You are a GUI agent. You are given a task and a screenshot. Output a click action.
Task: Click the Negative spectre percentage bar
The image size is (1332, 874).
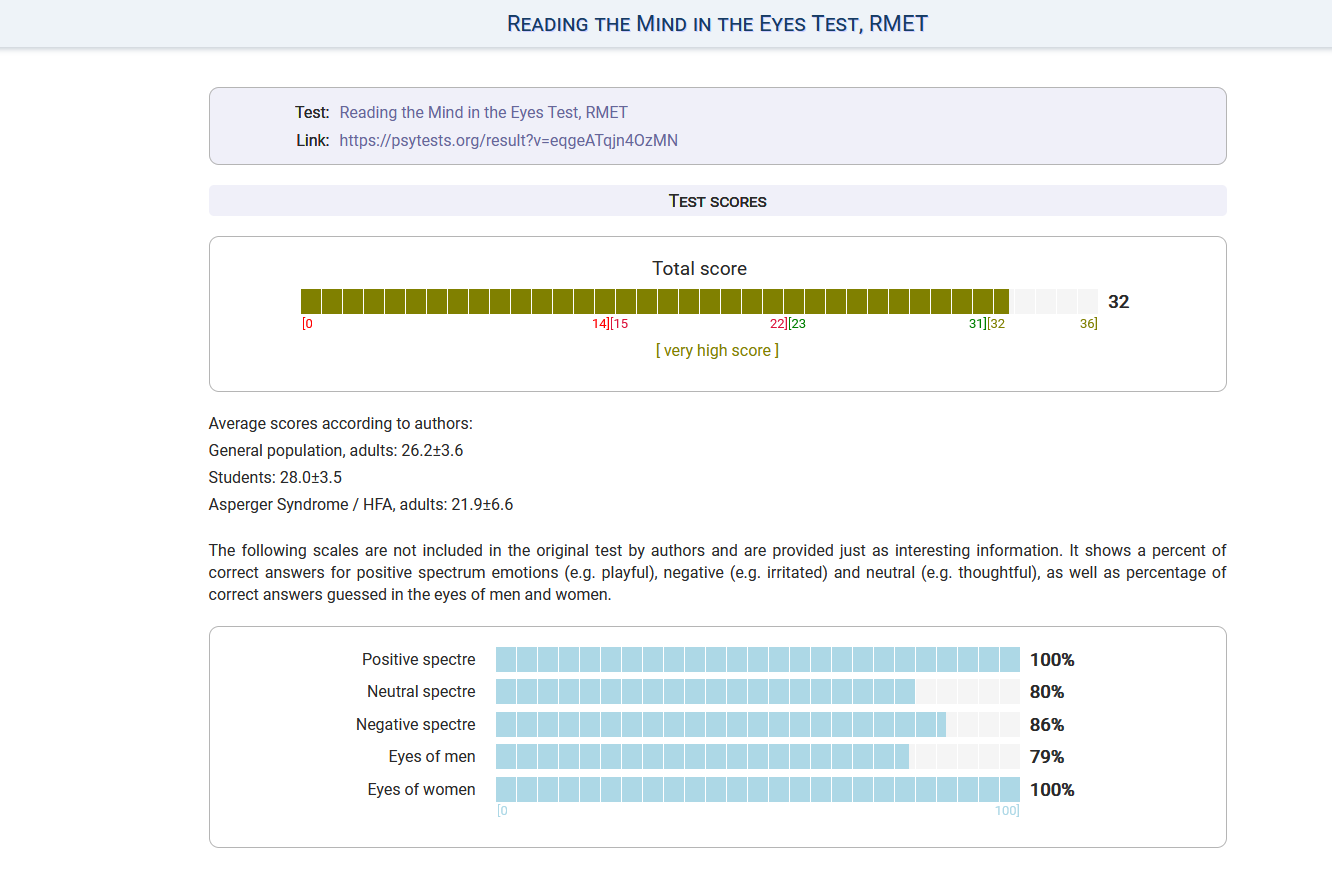tap(758, 724)
